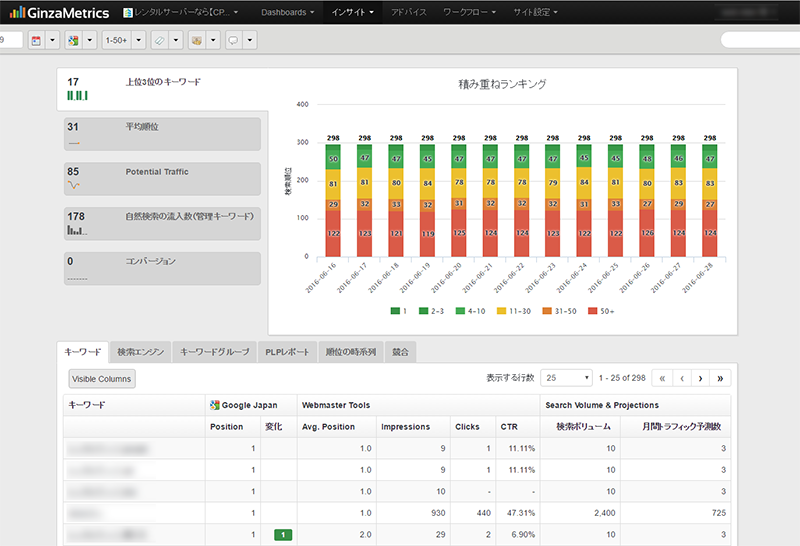The image size is (800, 546).
Task: Switch to the PLPレポート tab
Action: (x=287, y=352)
